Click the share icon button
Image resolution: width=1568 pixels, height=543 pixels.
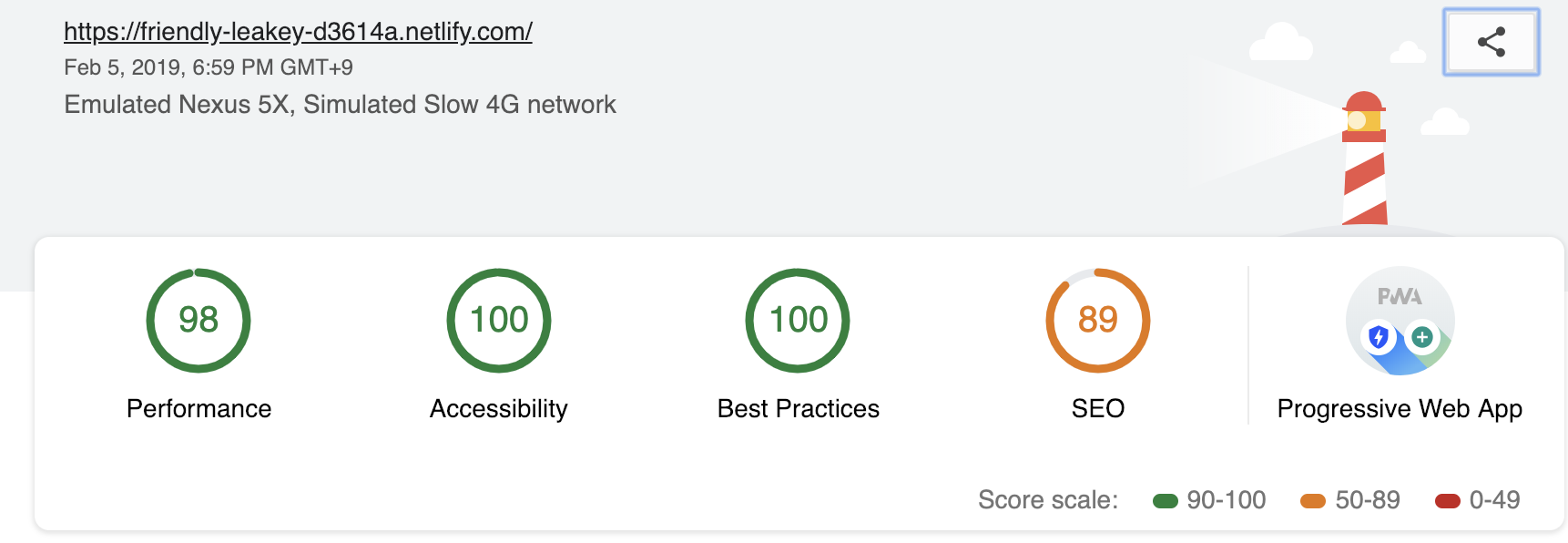pyautogui.click(x=1491, y=42)
